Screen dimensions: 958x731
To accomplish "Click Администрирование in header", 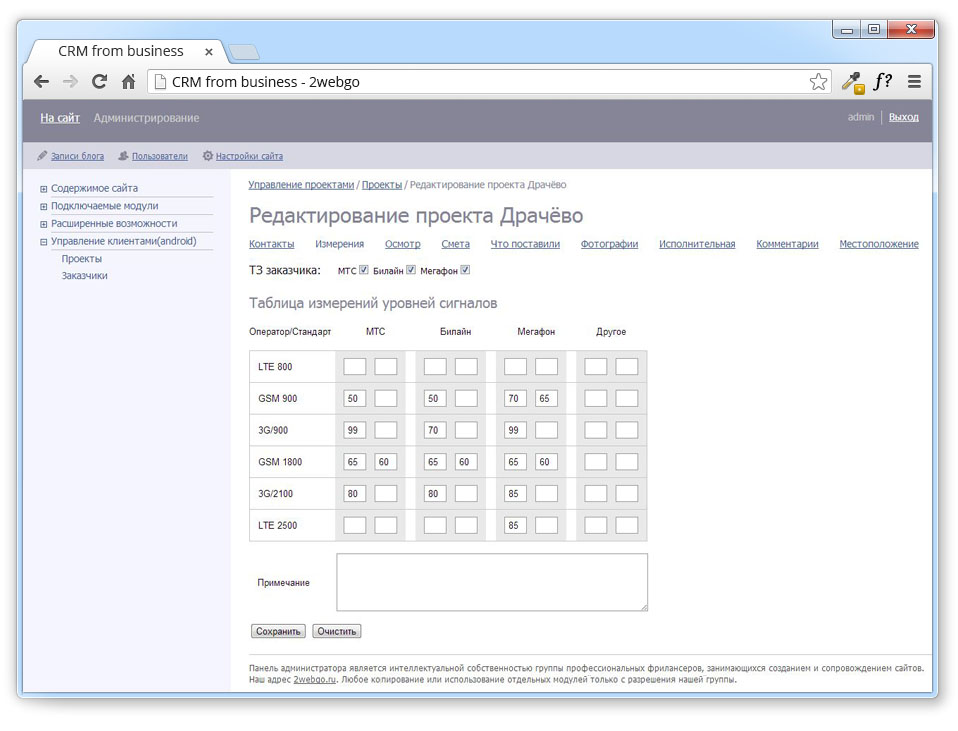I will 146,118.
